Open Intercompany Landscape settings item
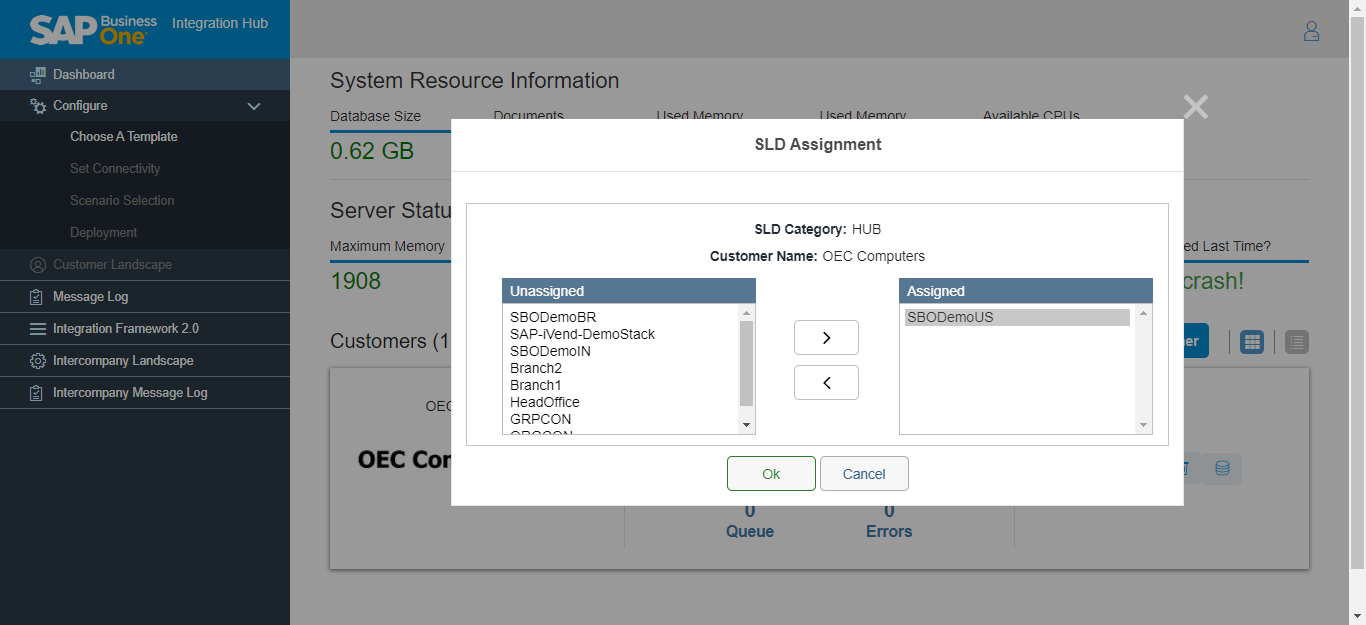This screenshot has height=625, width=1366. tap(123, 361)
